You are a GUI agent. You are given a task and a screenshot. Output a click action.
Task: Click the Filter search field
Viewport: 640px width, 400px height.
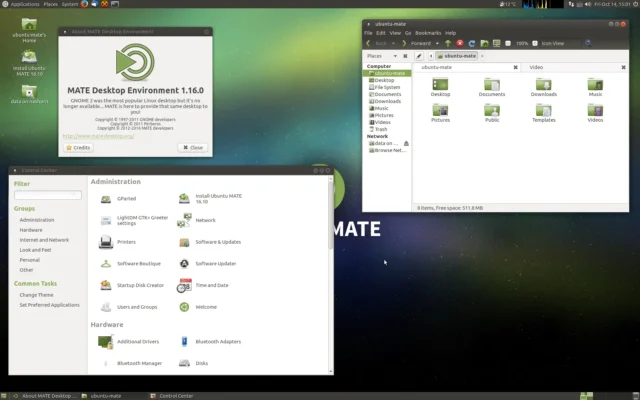[48, 195]
